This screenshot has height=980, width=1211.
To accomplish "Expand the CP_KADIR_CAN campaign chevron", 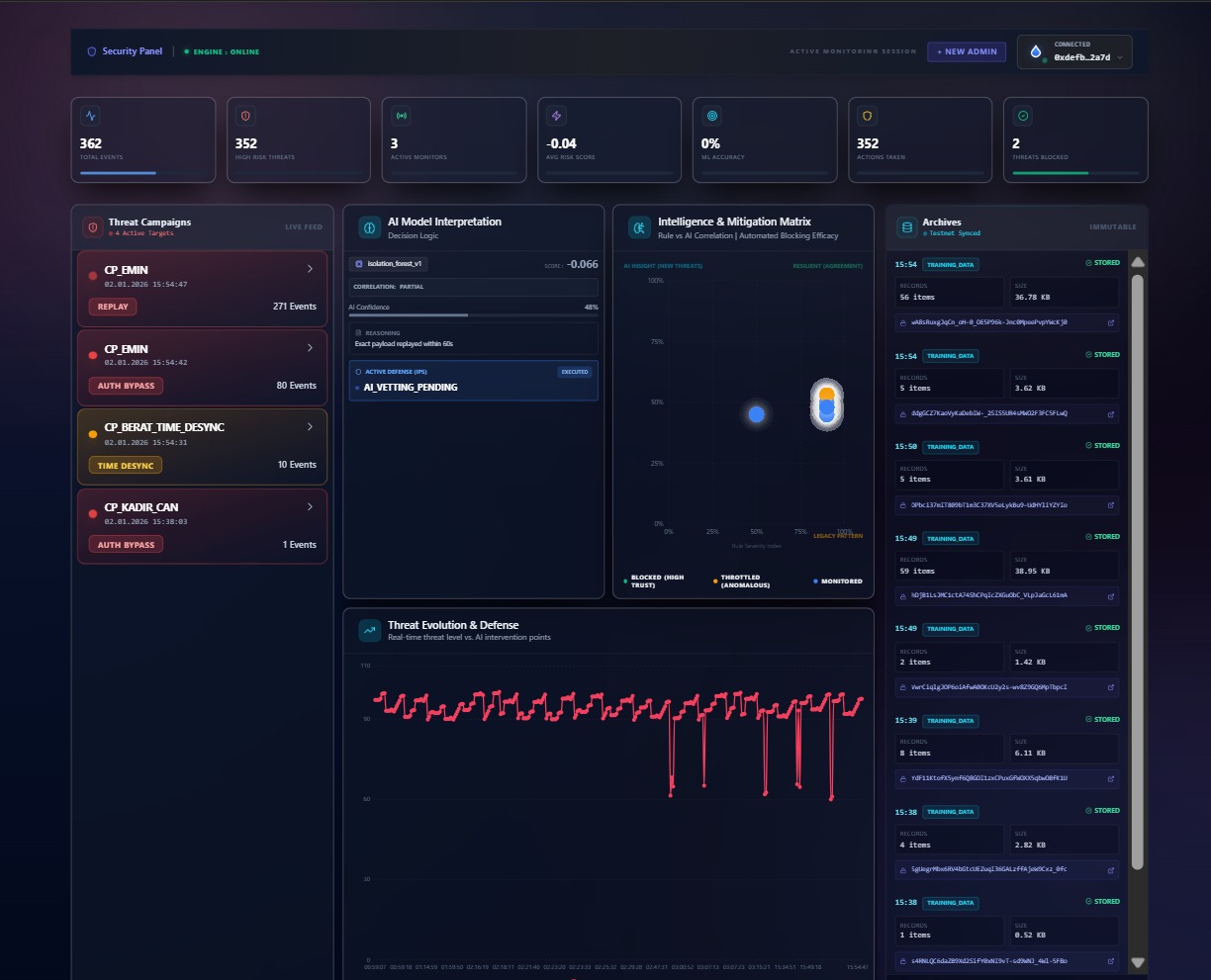I will [310, 506].
